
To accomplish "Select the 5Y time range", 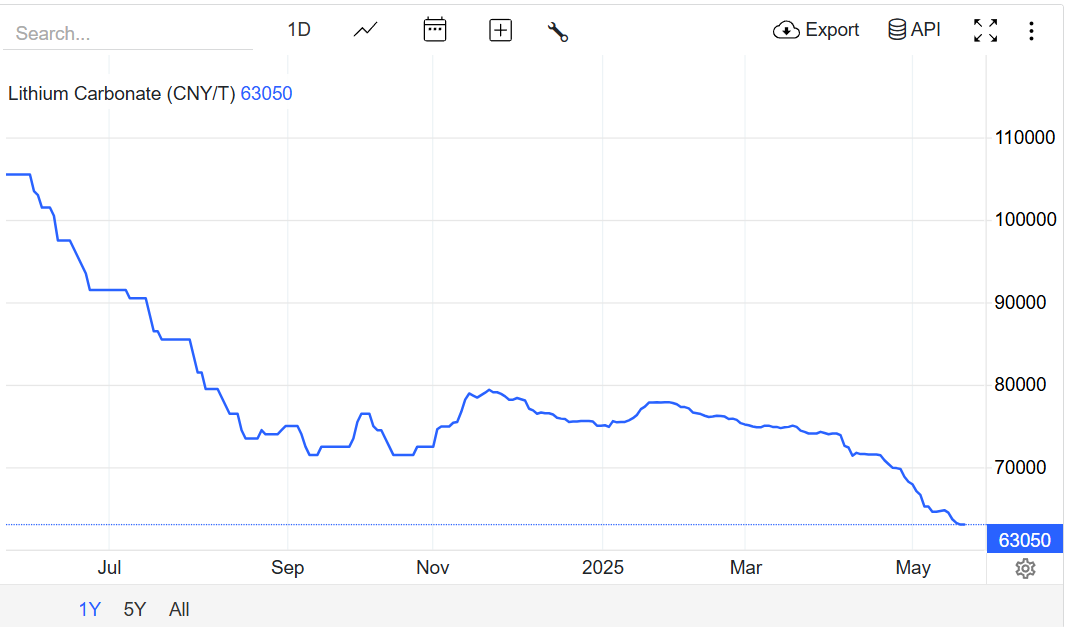I will [x=135, y=609].
